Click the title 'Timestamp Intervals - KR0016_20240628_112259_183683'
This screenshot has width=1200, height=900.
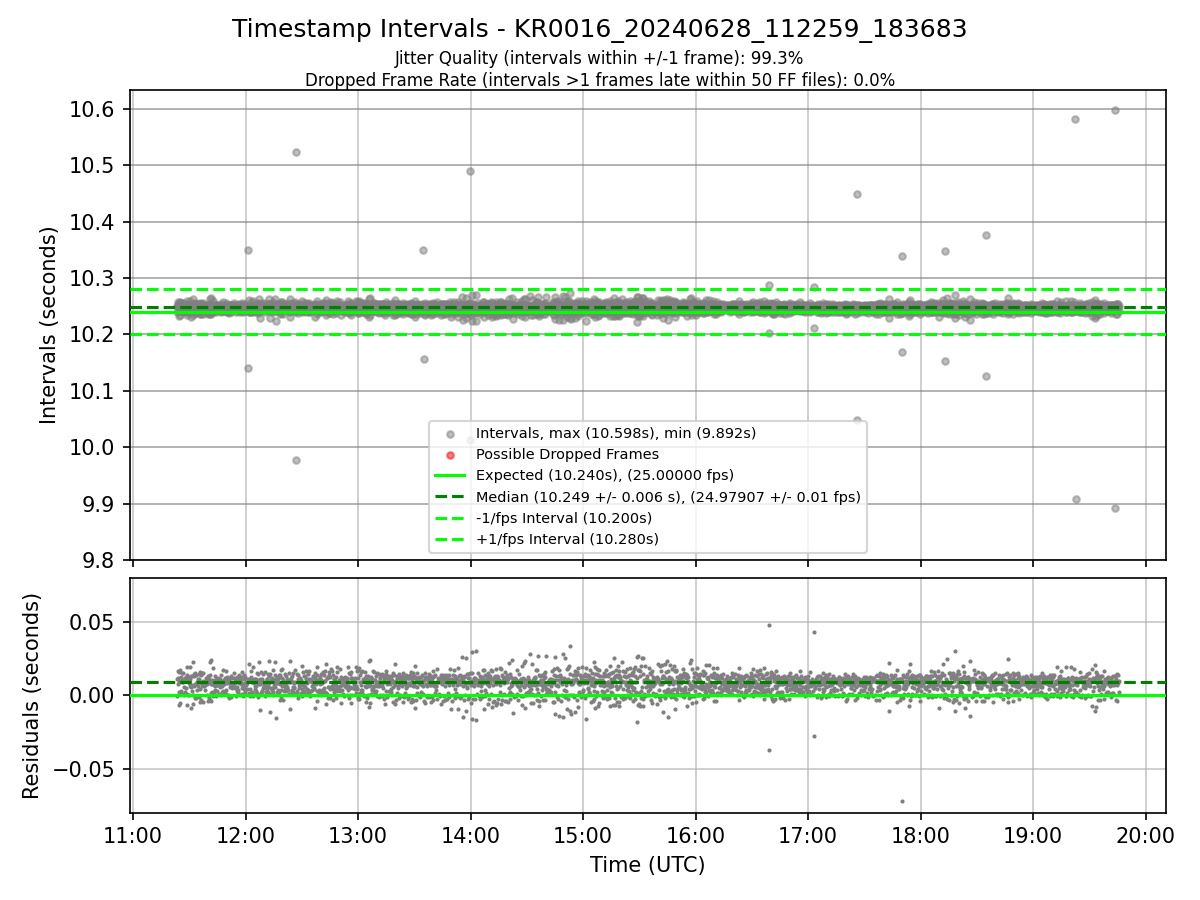click(599, 29)
